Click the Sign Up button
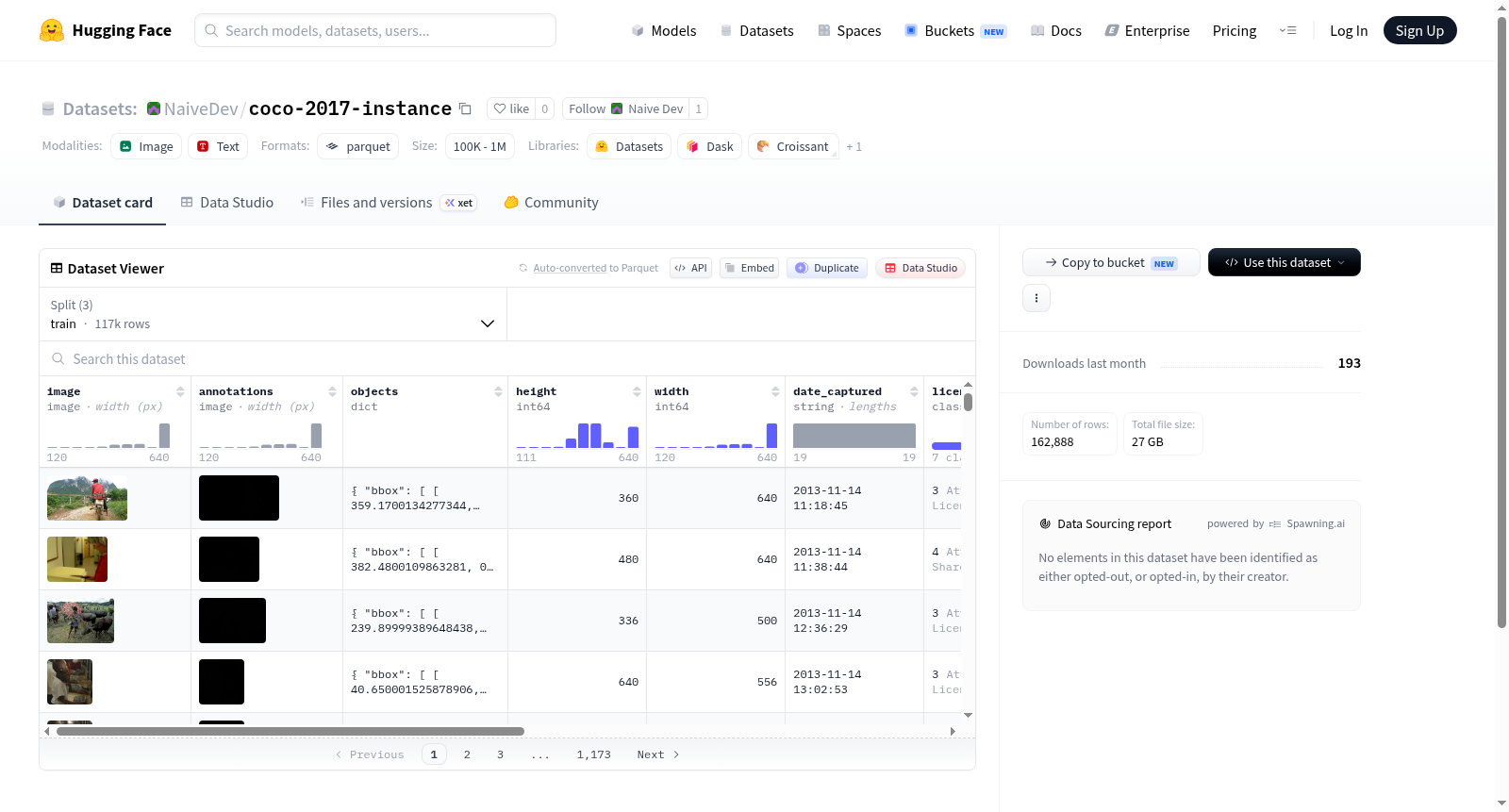Screen dimensions: 1509x812 tap(1419, 30)
